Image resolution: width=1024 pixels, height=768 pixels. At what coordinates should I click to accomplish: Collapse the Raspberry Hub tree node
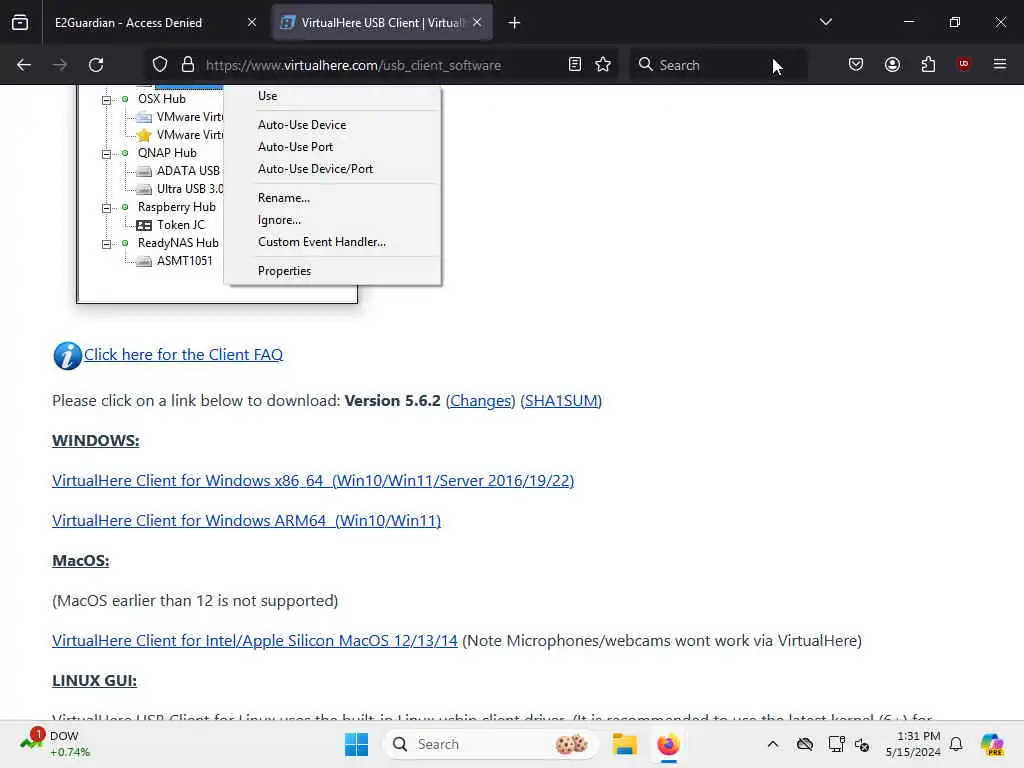tap(106, 208)
